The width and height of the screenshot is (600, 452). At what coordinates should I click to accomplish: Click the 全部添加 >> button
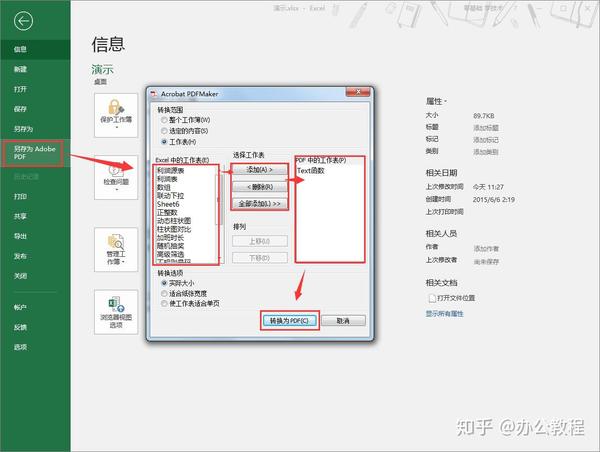click(259, 204)
